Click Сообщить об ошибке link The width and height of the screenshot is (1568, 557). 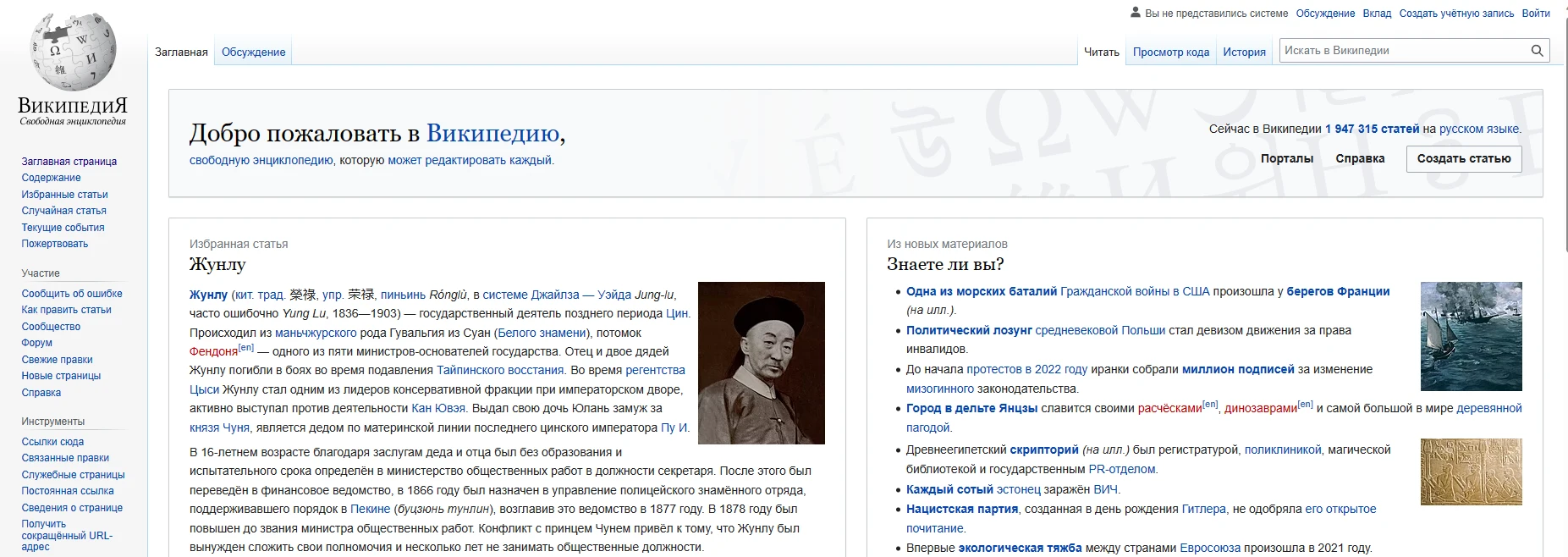[x=72, y=294]
